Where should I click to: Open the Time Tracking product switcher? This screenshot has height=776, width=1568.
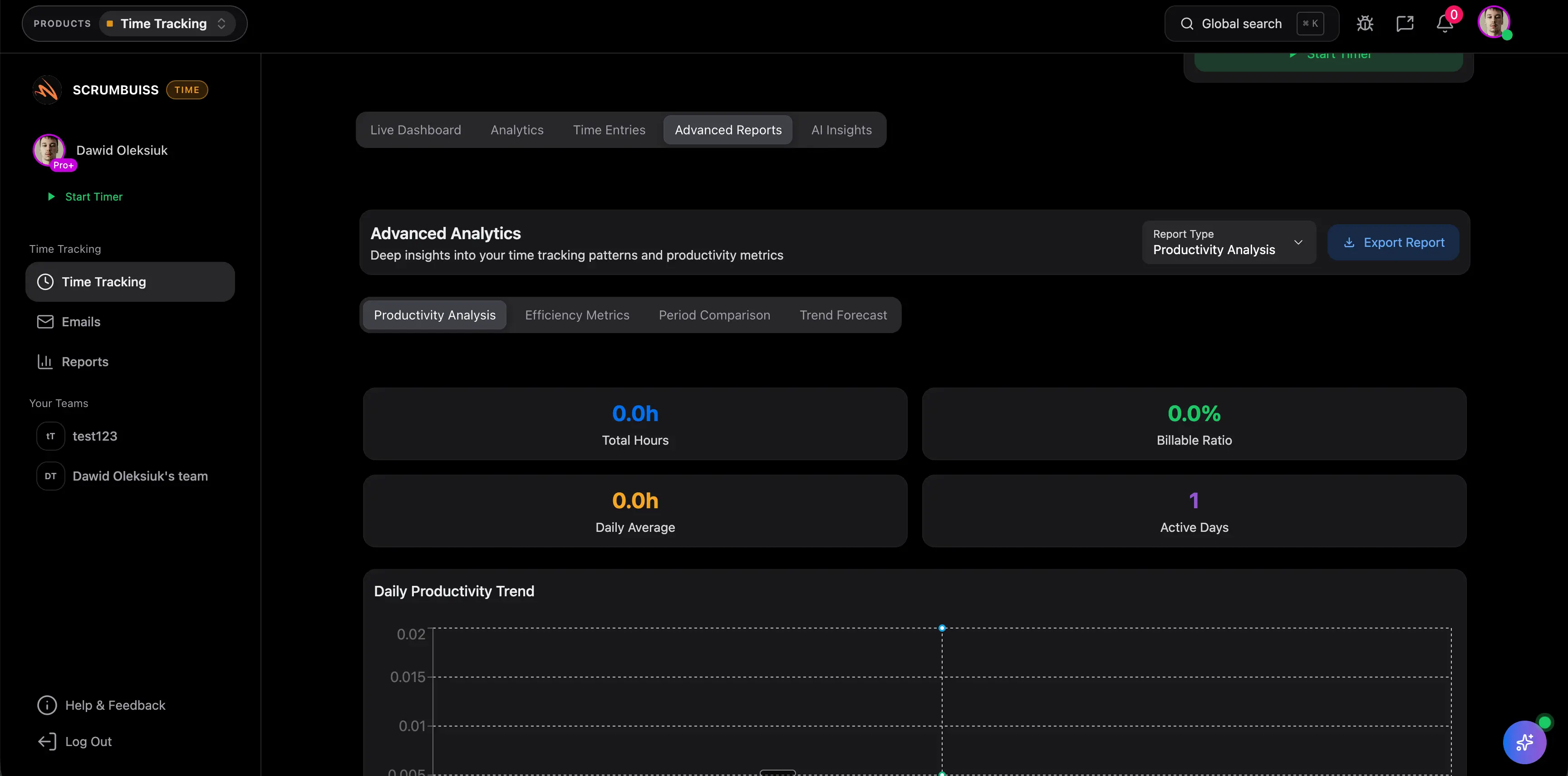click(167, 24)
